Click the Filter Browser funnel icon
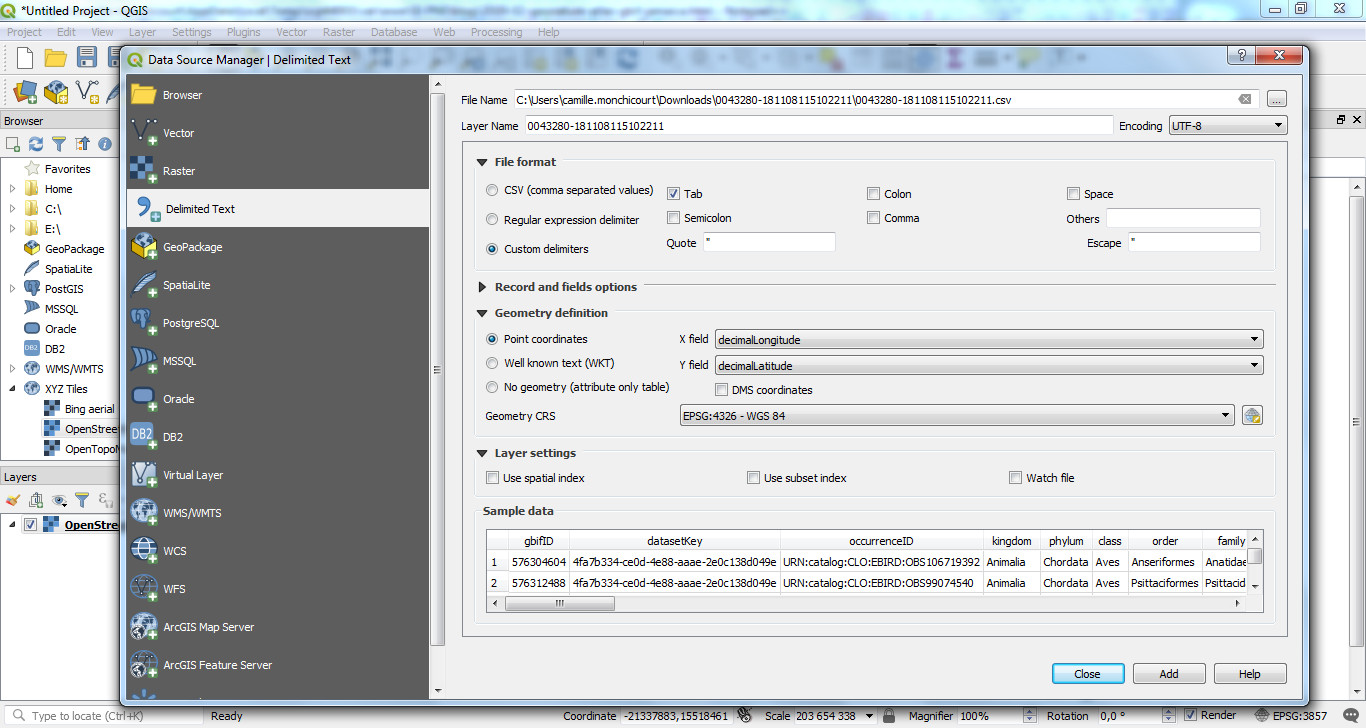Image resolution: width=1366 pixels, height=728 pixels. (x=59, y=144)
